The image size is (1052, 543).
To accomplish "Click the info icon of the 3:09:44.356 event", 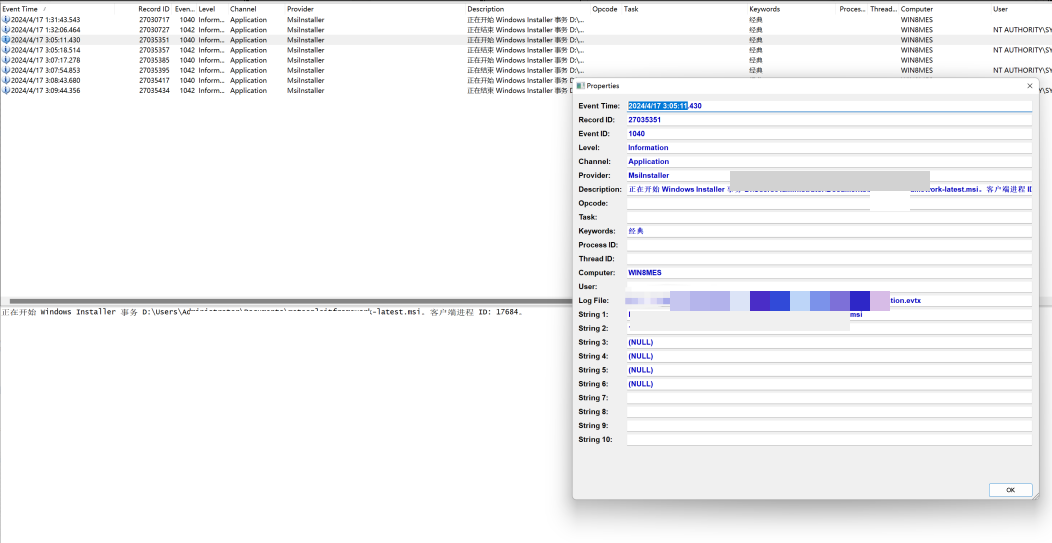I will pyautogui.click(x=6, y=91).
